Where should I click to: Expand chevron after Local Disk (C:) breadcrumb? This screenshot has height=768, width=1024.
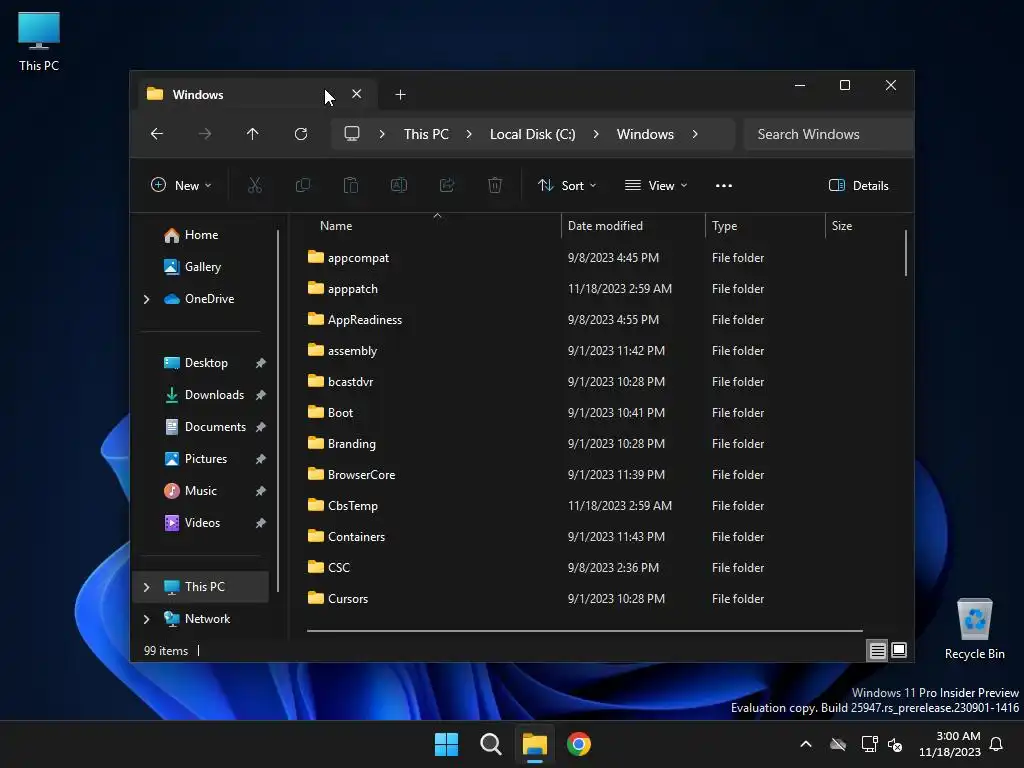(596, 134)
